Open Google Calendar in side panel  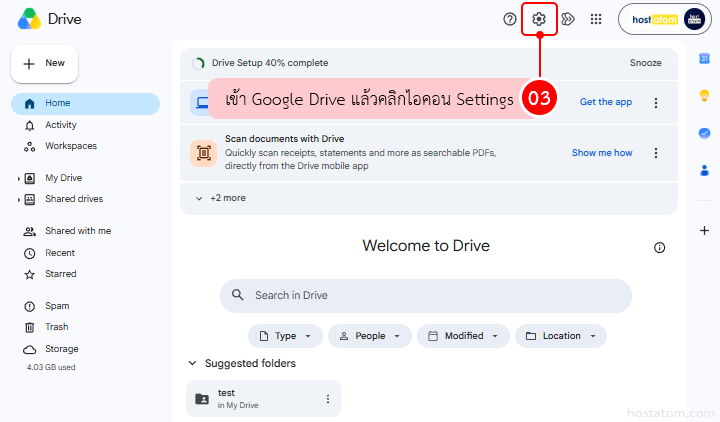coord(704,59)
